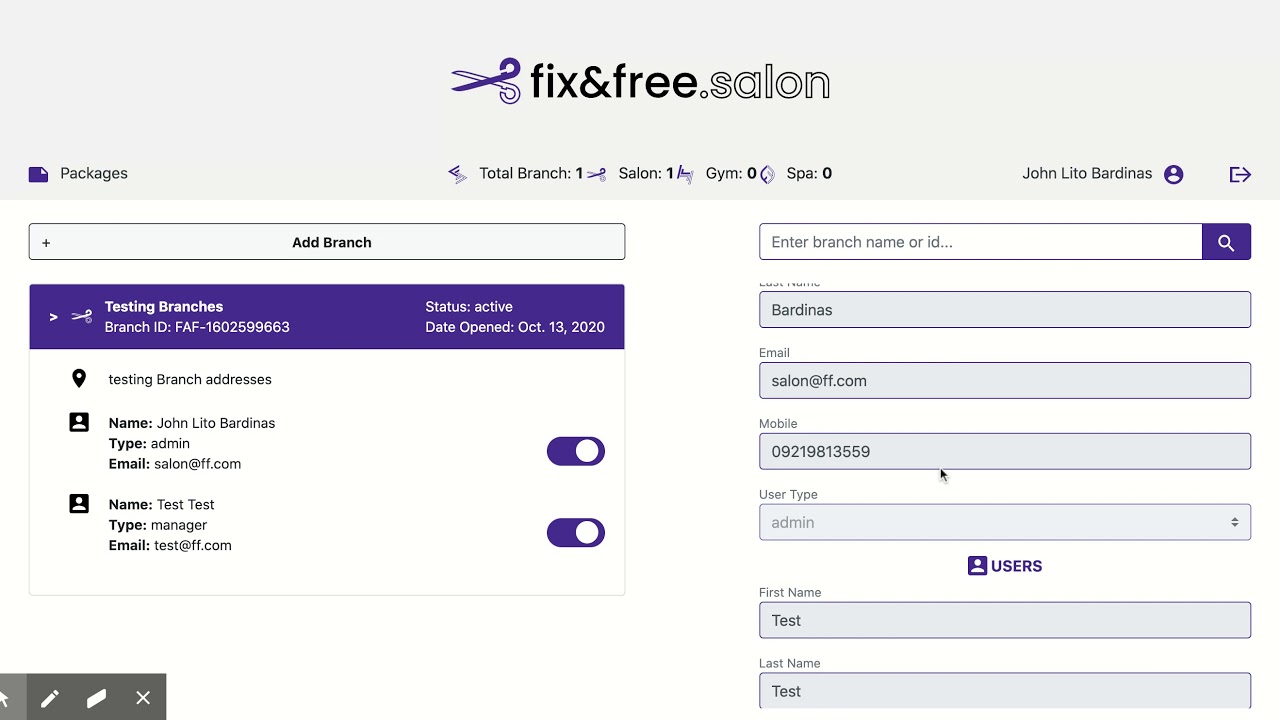Viewport: 1280px width, 720px height.
Task: Click the contact icon beside John Lito Bardinas
Action: point(79,422)
